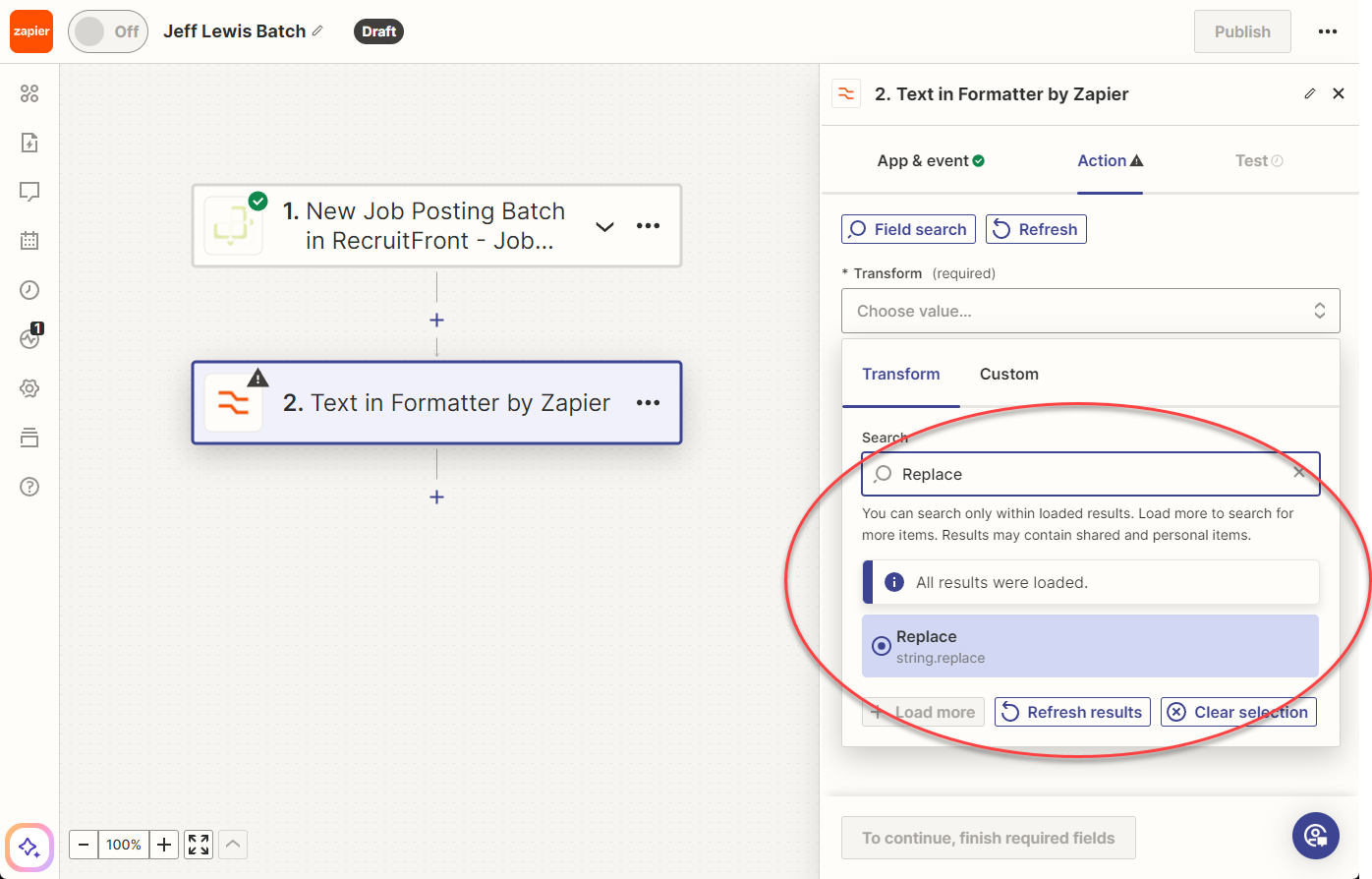Click the 100% zoom level
The width and height of the screenshot is (1372, 879).
click(124, 845)
